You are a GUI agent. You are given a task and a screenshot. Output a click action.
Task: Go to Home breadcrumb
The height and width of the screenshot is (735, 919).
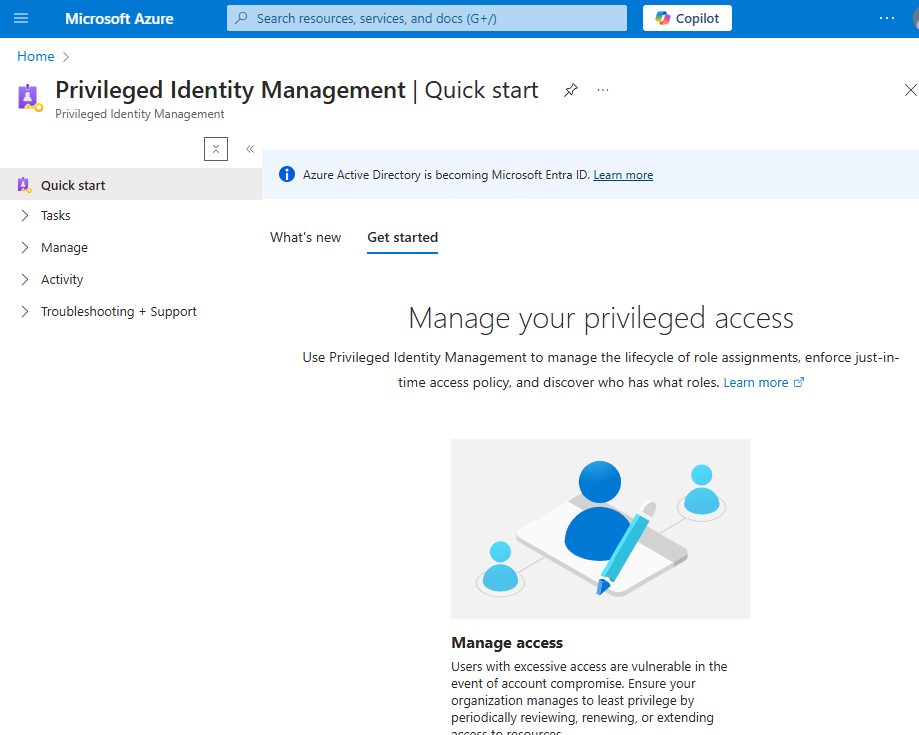coord(35,56)
